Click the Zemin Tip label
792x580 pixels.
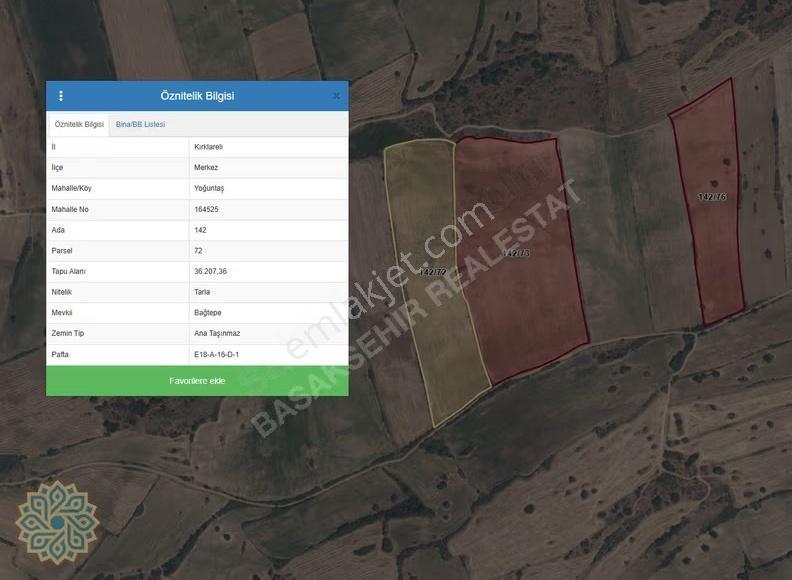pos(67,333)
